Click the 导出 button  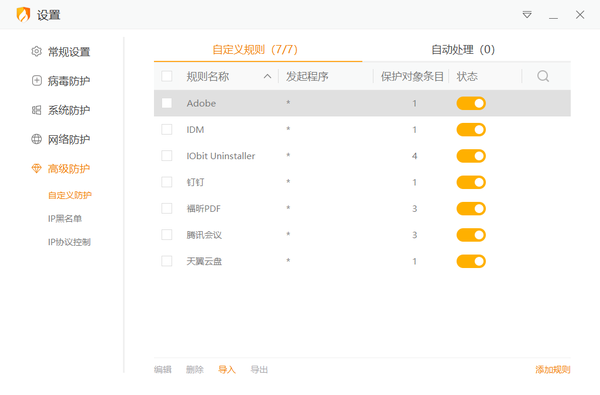click(x=259, y=369)
